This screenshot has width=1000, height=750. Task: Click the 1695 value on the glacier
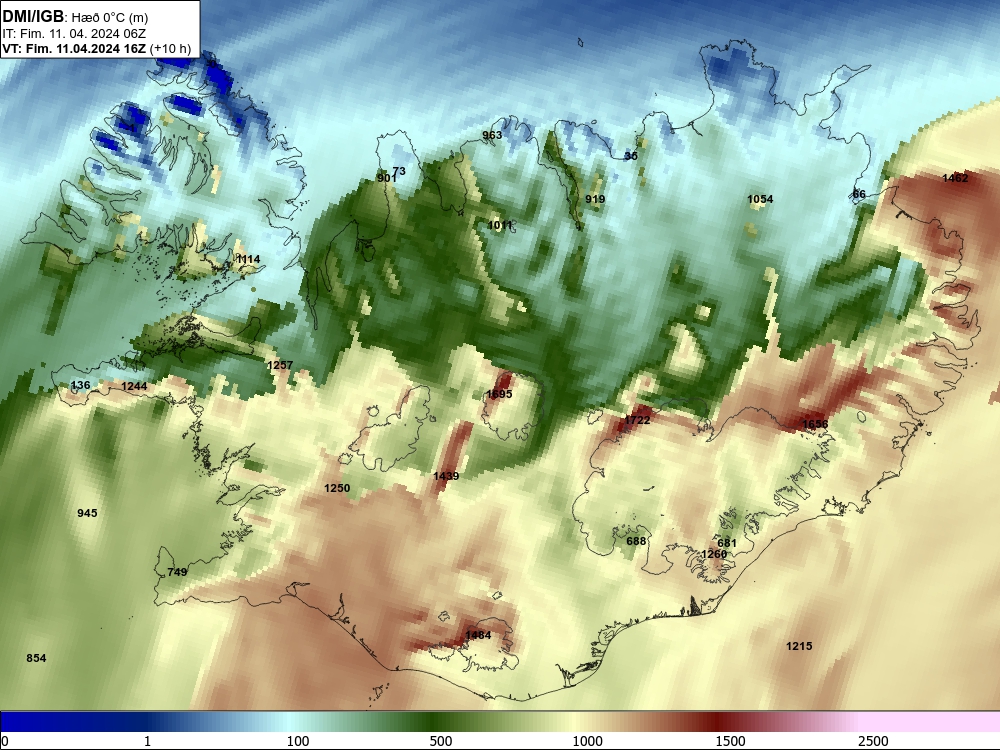(x=499, y=394)
